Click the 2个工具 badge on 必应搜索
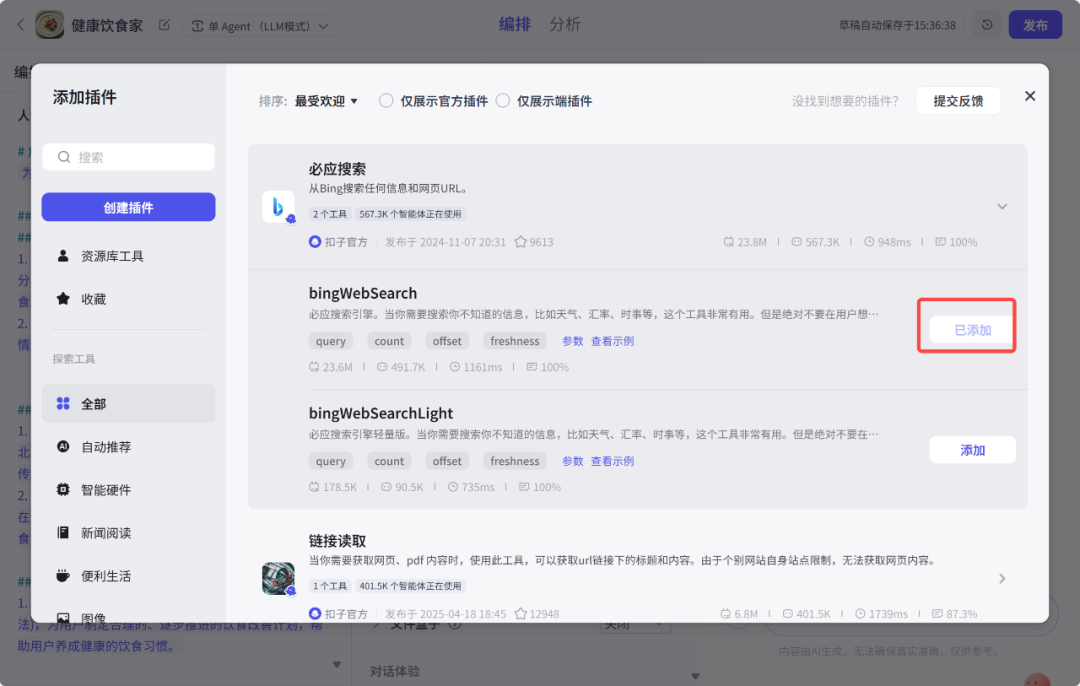 (x=330, y=214)
